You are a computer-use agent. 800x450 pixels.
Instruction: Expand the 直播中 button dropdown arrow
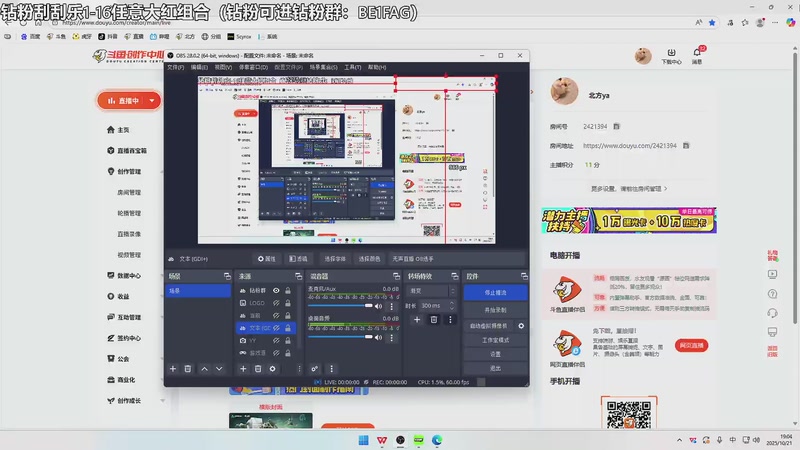(x=152, y=101)
